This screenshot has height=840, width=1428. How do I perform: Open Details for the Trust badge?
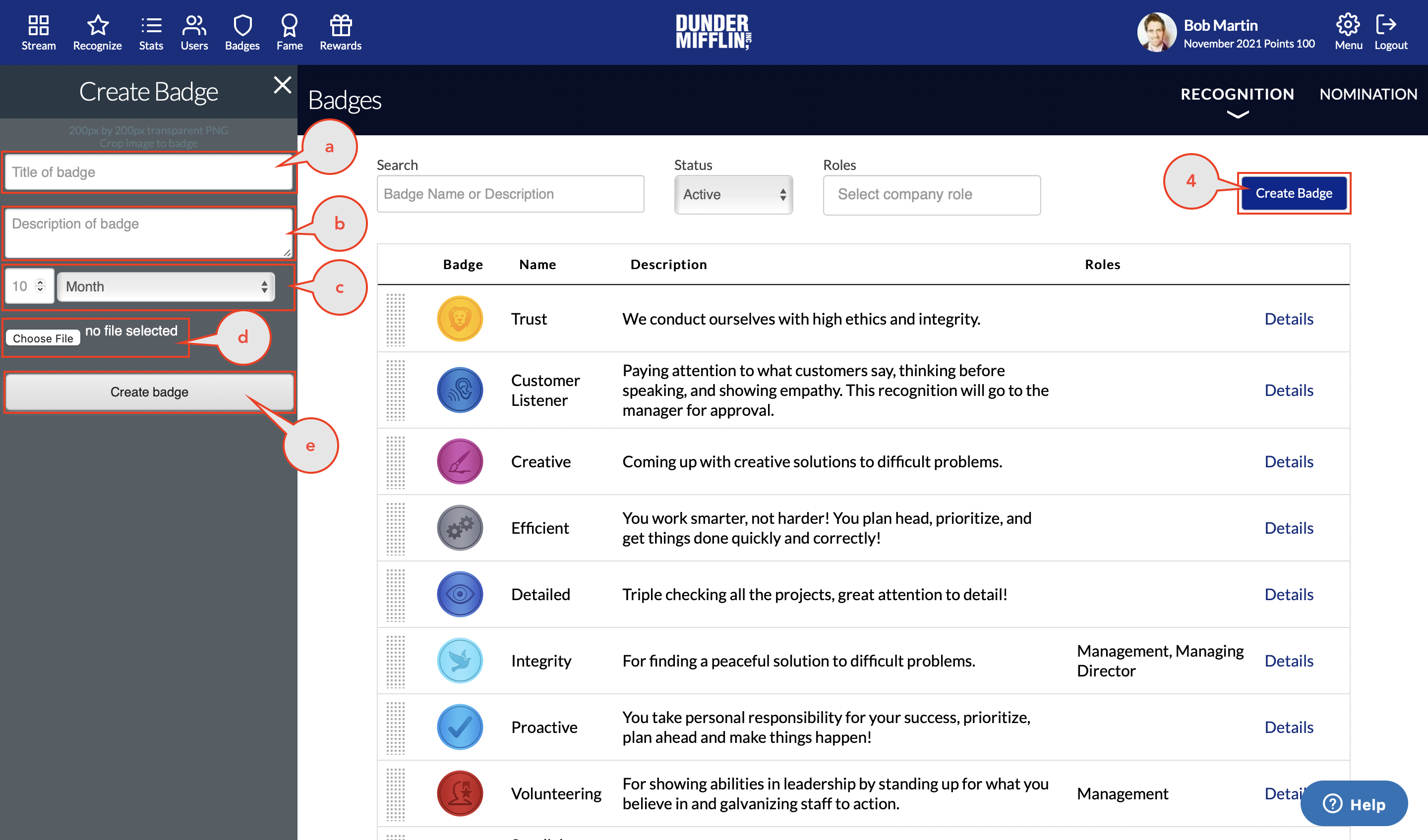pyautogui.click(x=1289, y=319)
